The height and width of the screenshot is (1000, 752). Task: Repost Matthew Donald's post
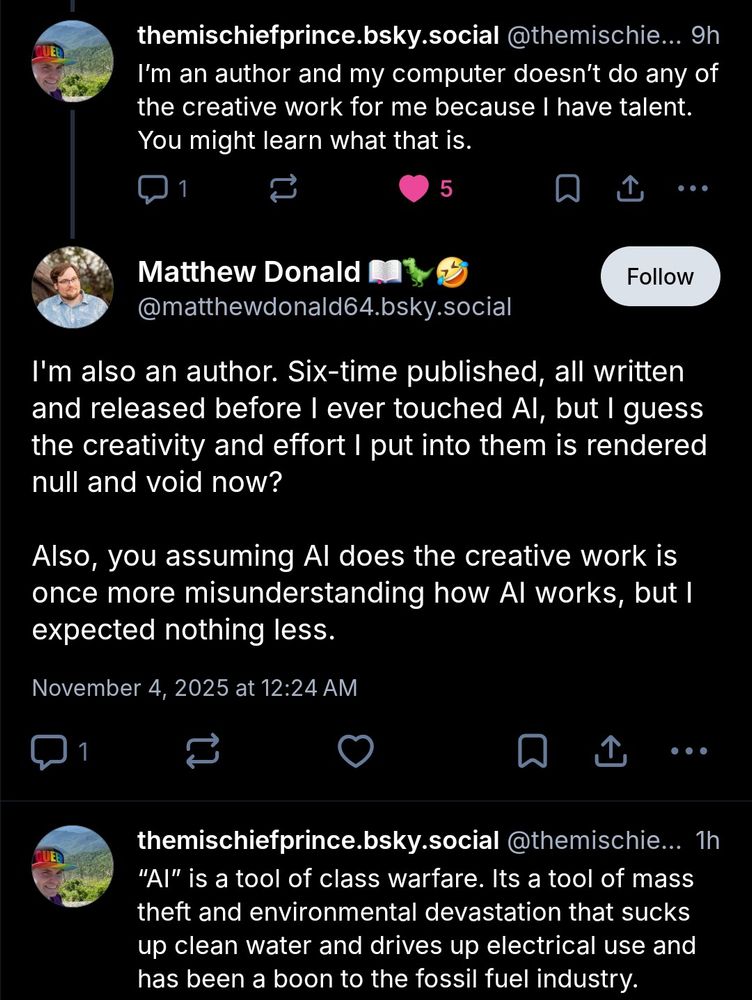point(203,752)
